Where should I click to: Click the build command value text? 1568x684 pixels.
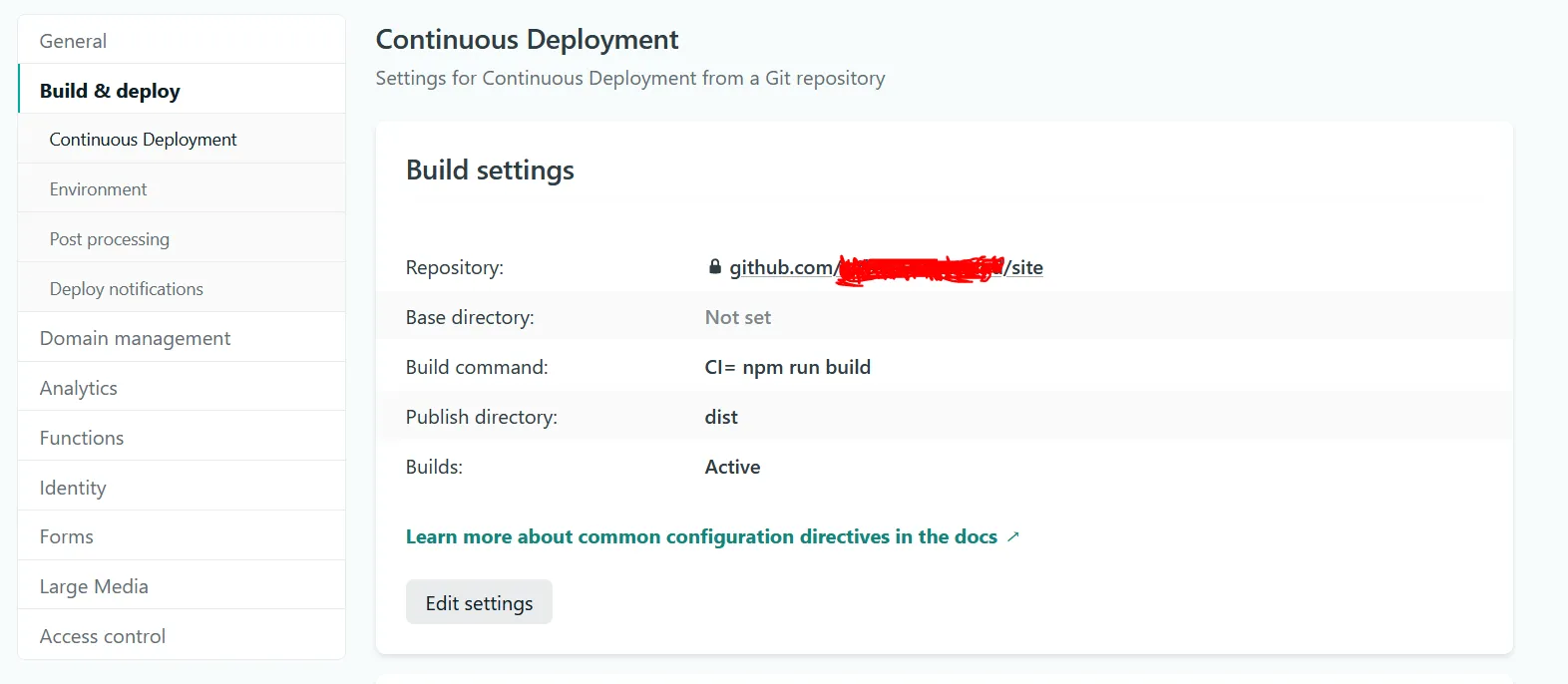(x=787, y=367)
